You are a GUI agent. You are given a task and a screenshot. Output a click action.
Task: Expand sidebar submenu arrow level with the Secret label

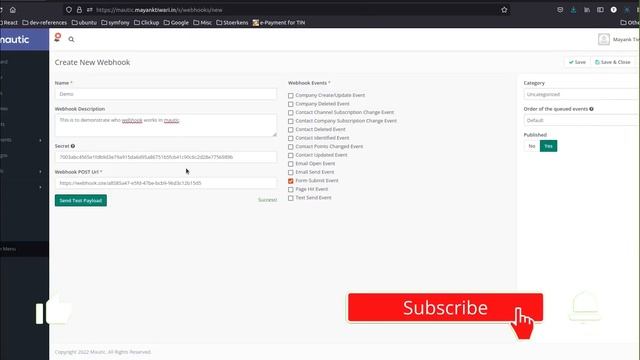40,140
